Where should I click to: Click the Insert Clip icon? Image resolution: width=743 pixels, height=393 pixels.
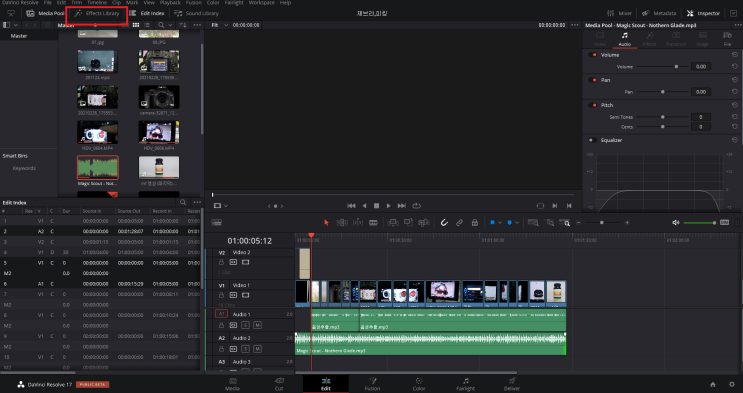coord(393,222)
